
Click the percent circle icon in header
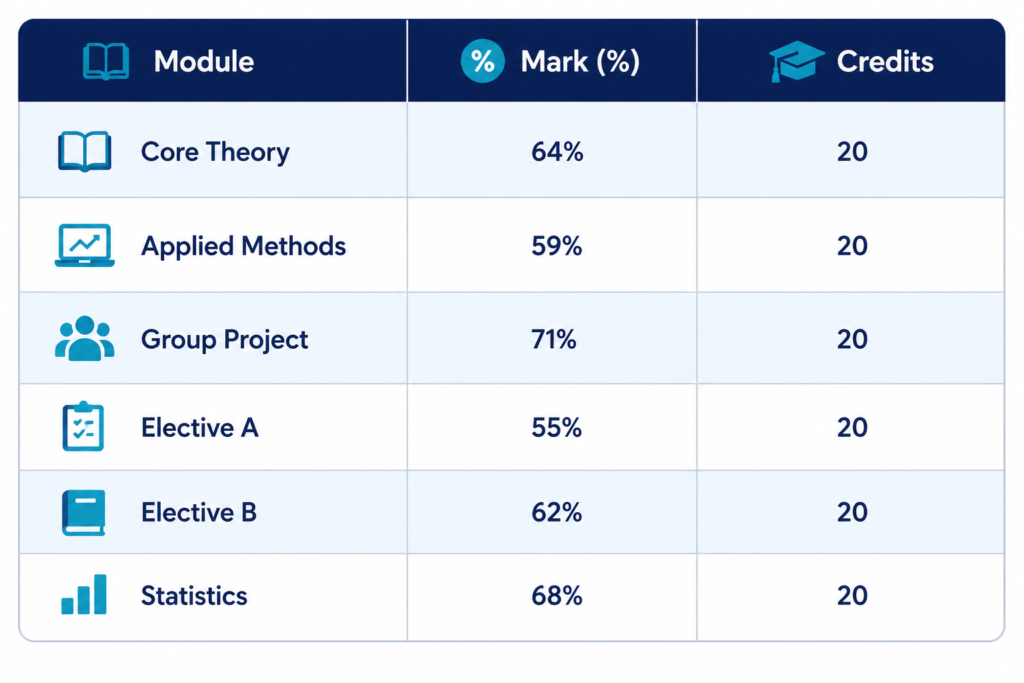tap(483, 61)
